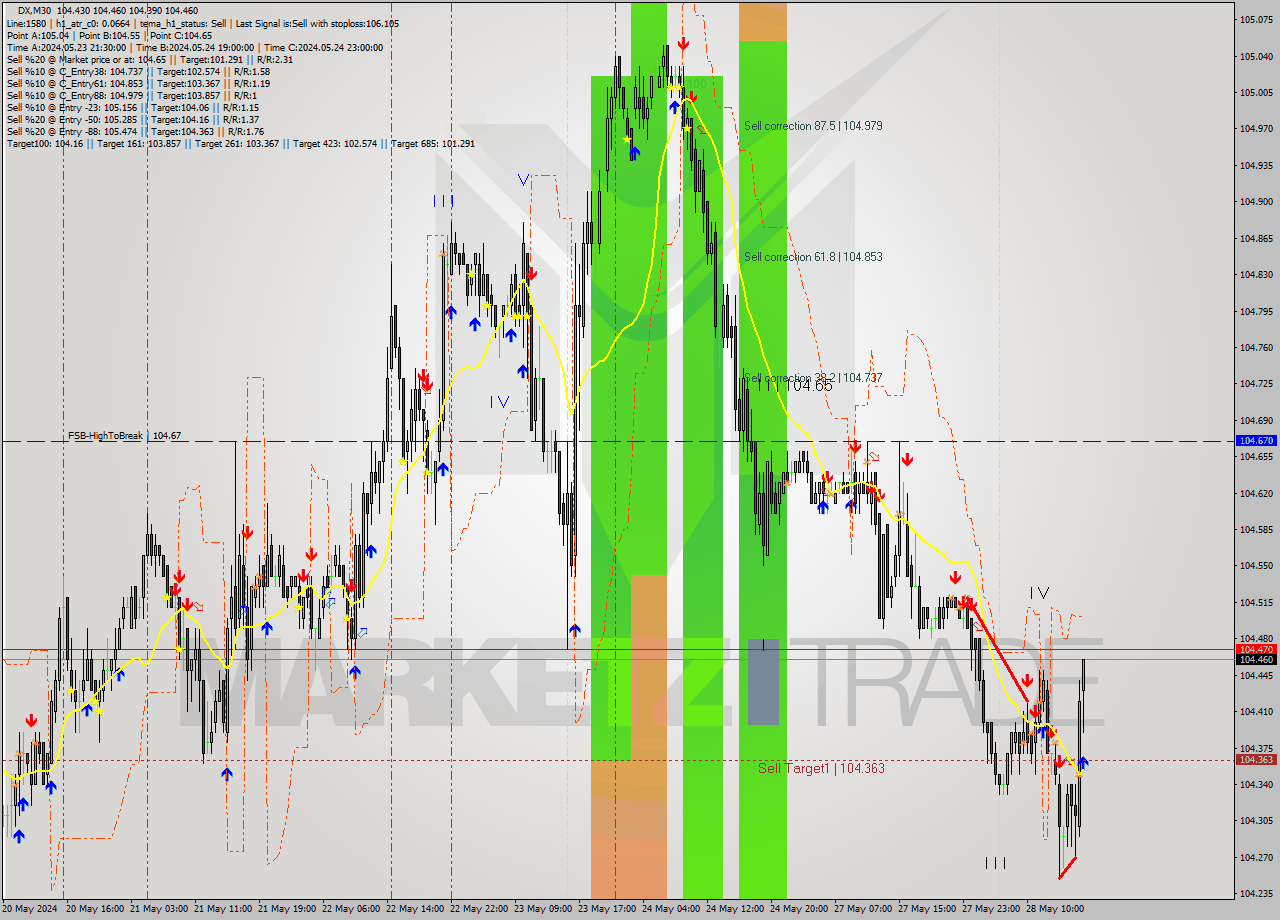The image size is (1280, 920).
Task: Click the 104.670 boxed price tag on axis
Action: pyautogui.click(x=1257, y=440)
